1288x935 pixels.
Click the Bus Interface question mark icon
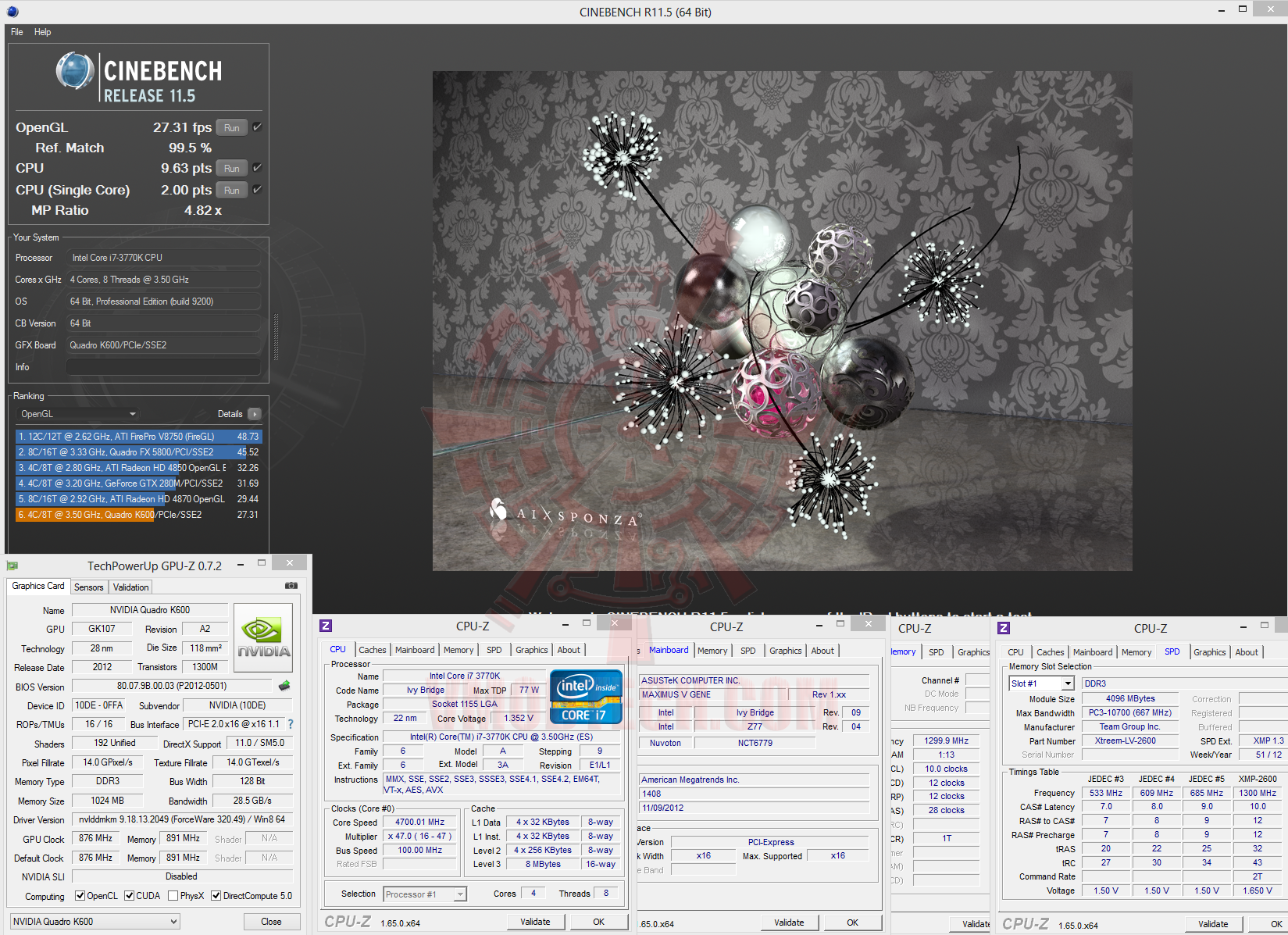pos(291,724)
